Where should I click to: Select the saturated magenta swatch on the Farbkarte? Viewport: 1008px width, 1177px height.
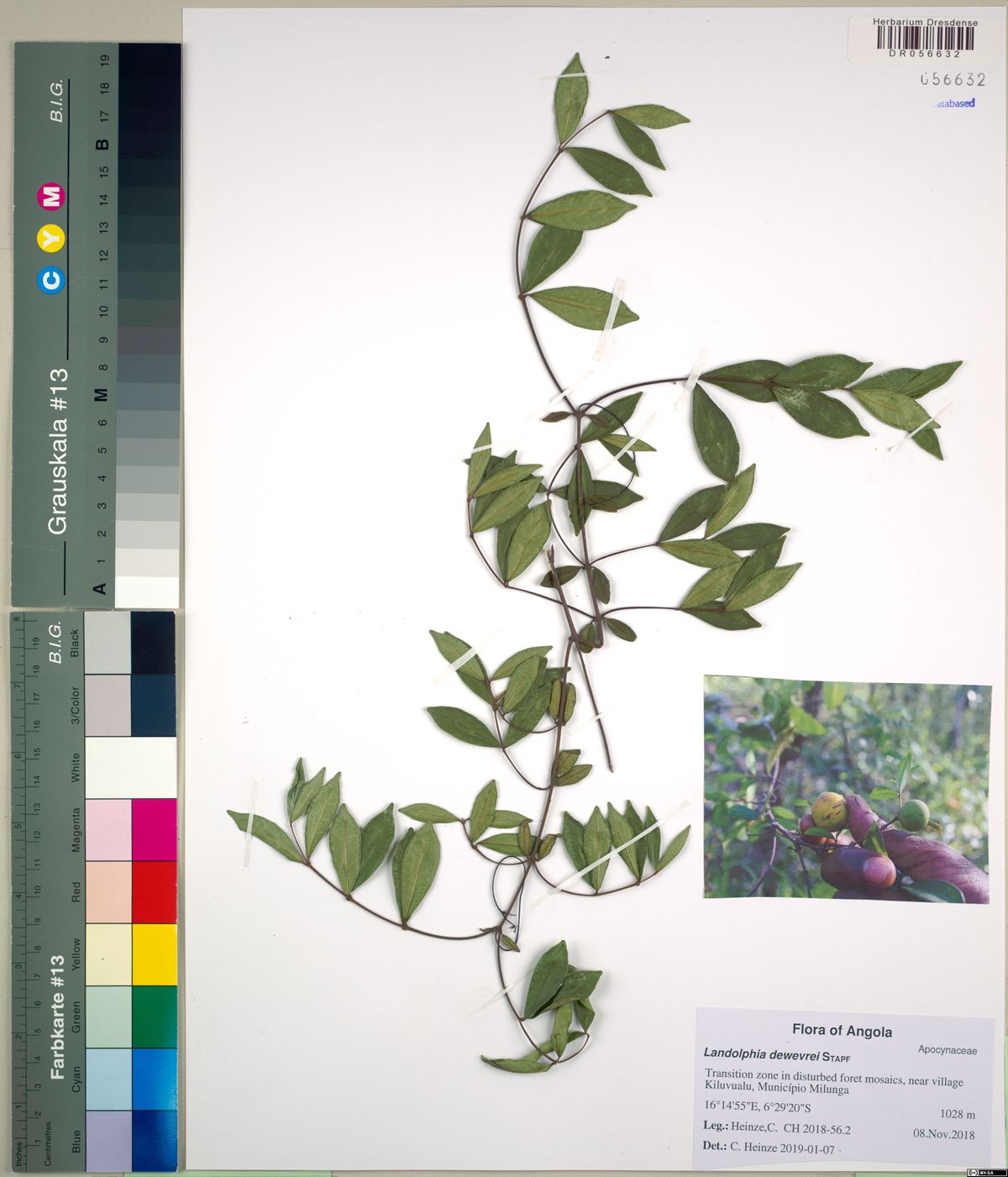click(154, 829)
